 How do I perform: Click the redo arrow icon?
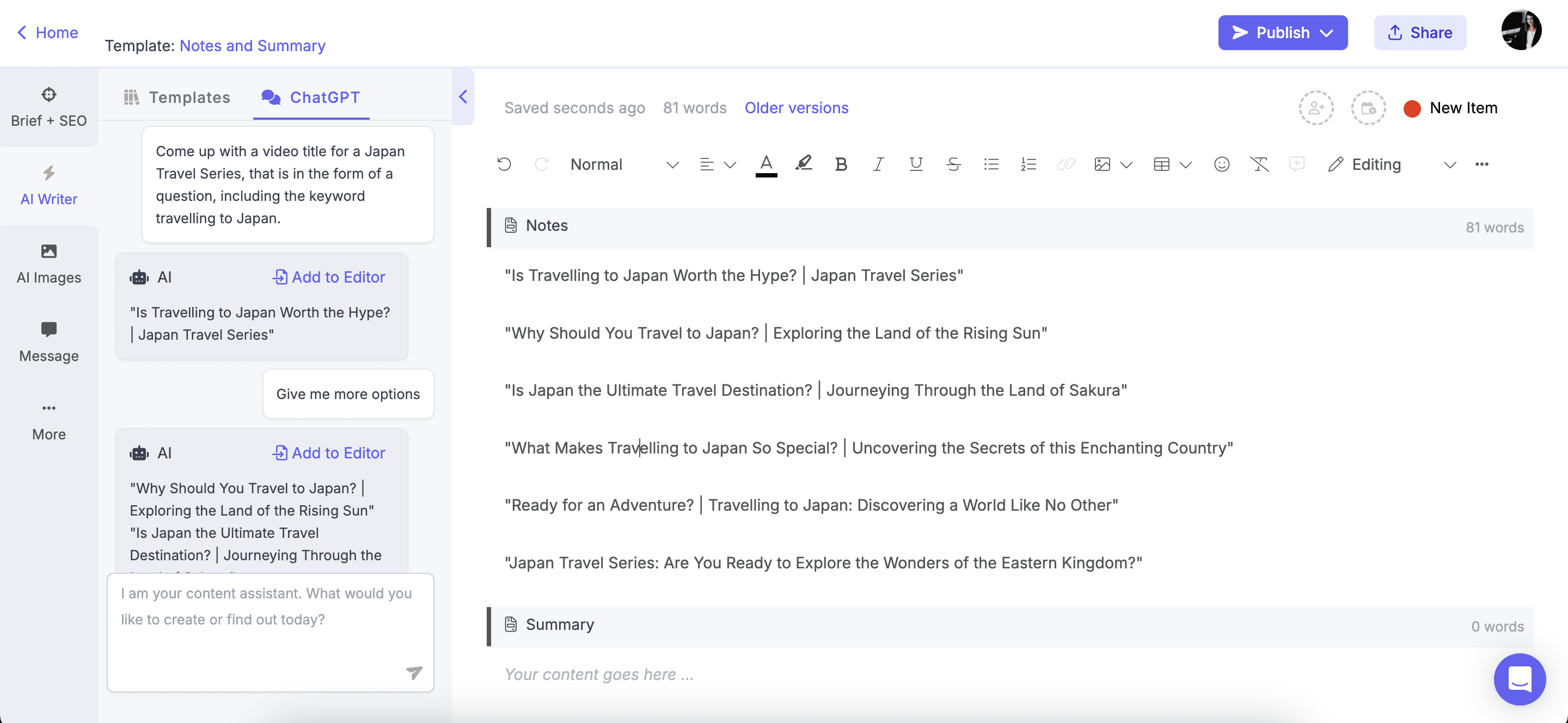click(541, 164)
